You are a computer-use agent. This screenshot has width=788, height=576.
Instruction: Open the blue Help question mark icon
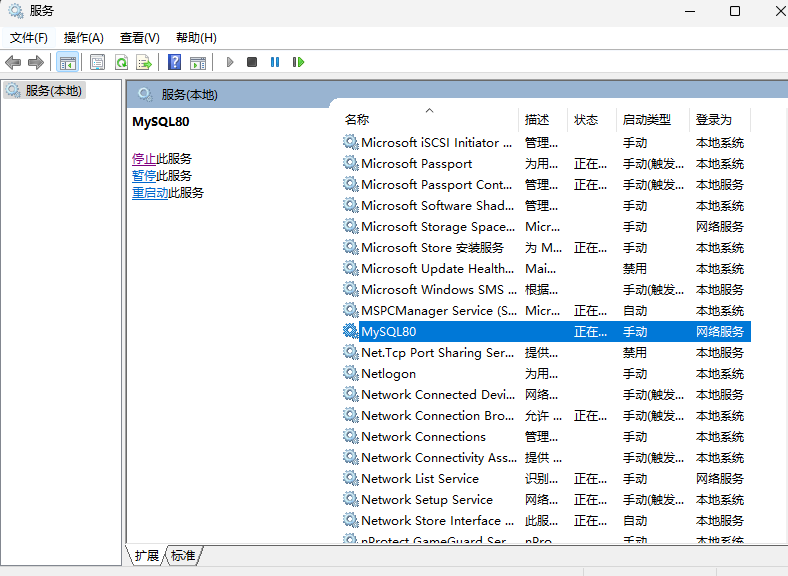(174, 62)
